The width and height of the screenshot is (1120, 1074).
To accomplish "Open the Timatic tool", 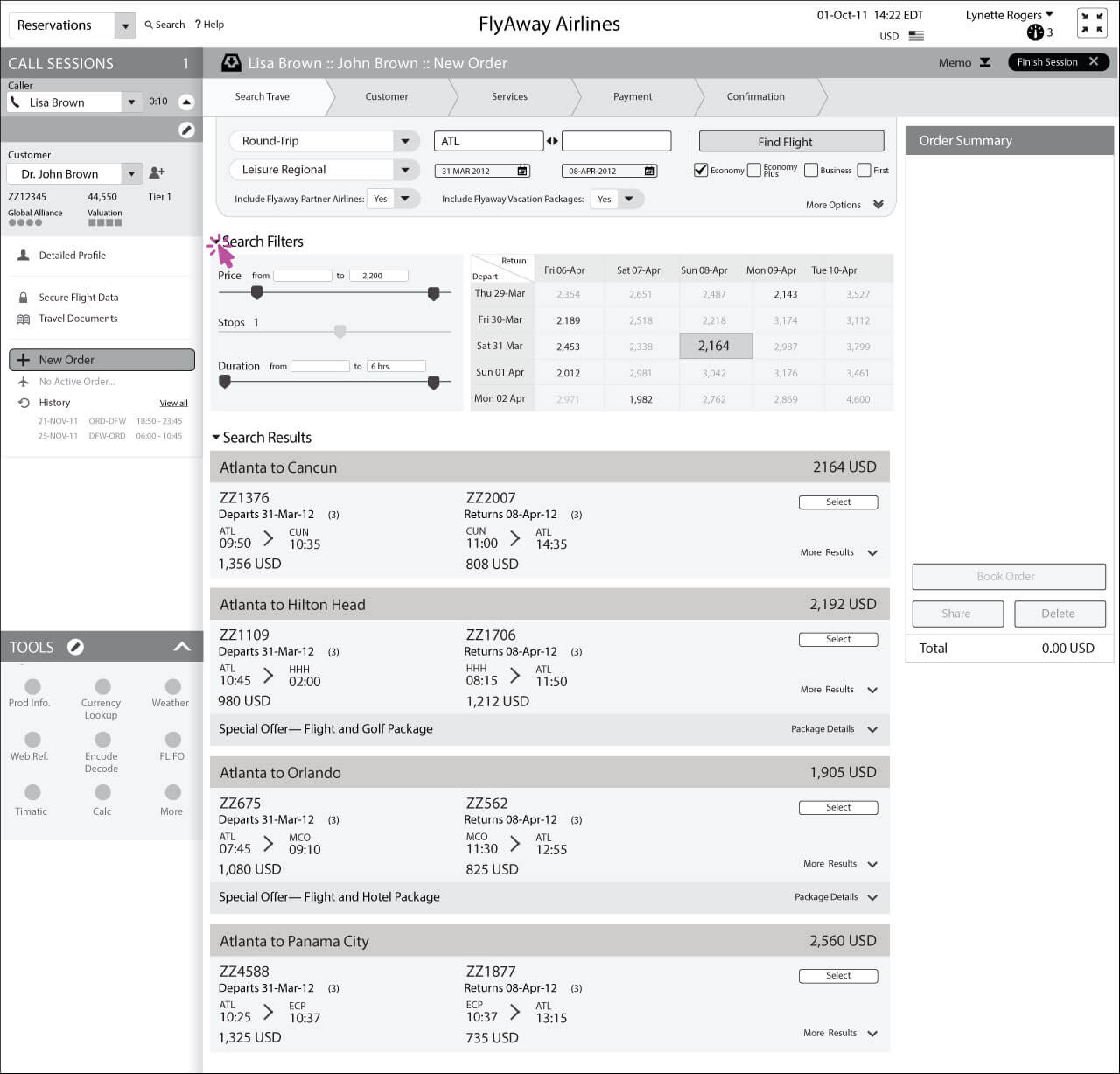I will [x=32, y=793].
